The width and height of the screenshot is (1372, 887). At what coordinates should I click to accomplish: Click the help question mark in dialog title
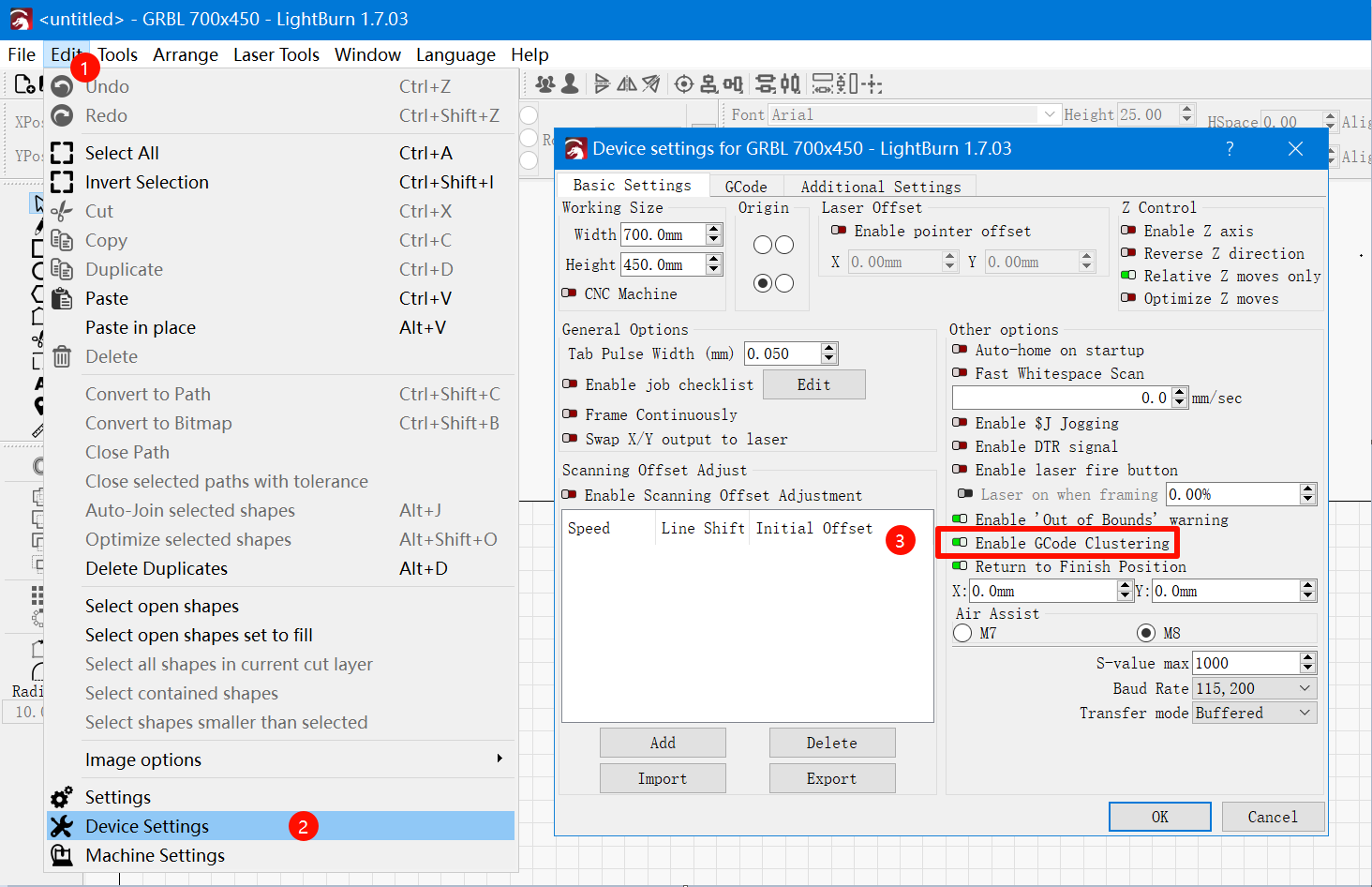[x=1230, y=148]
